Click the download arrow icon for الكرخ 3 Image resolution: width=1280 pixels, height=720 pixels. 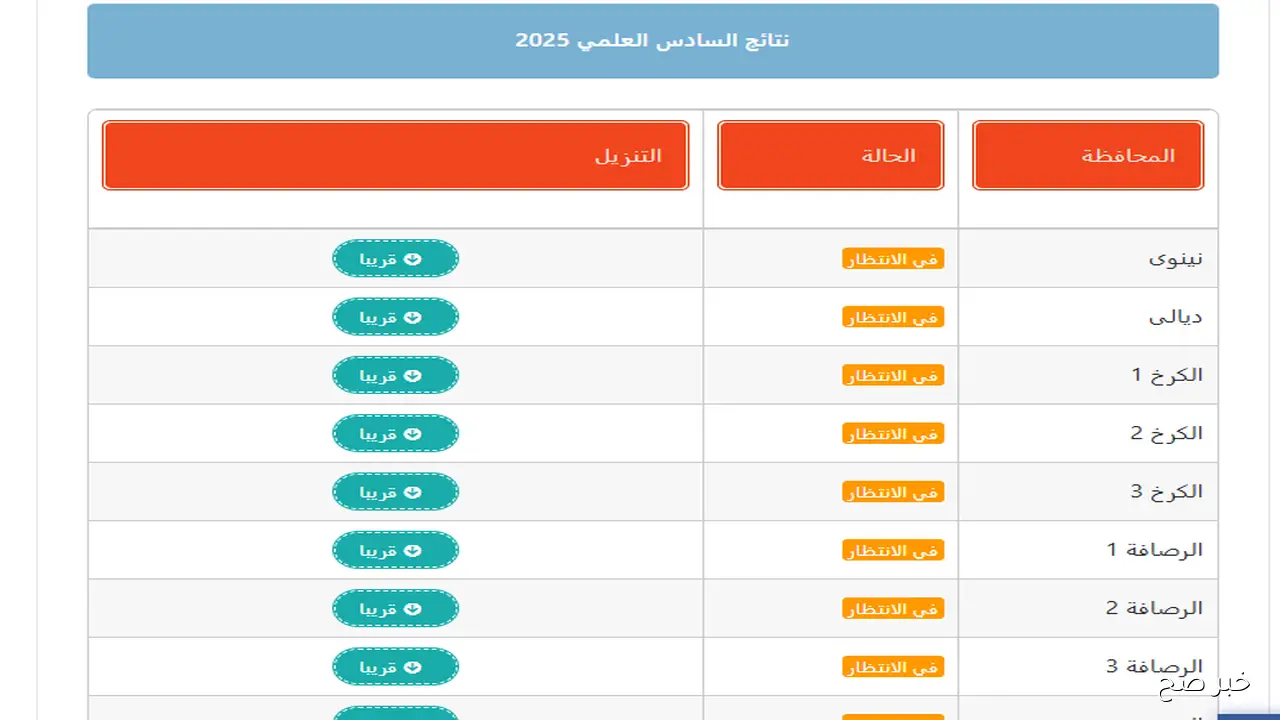(x=411, y=491)
